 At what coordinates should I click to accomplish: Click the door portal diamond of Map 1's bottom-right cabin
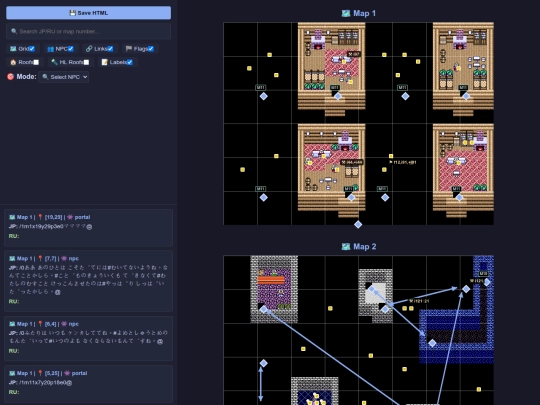click(459, 198)
